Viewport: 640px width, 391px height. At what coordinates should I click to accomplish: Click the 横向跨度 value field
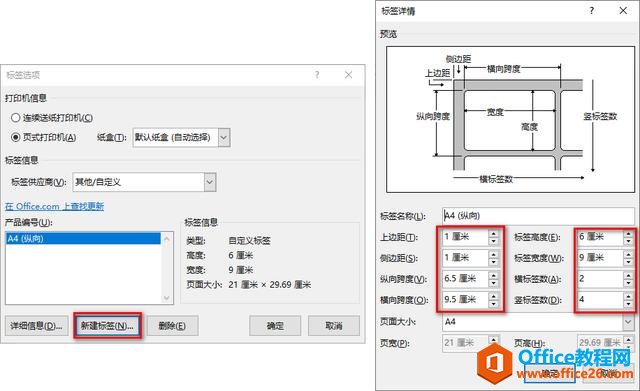[465, 300]
